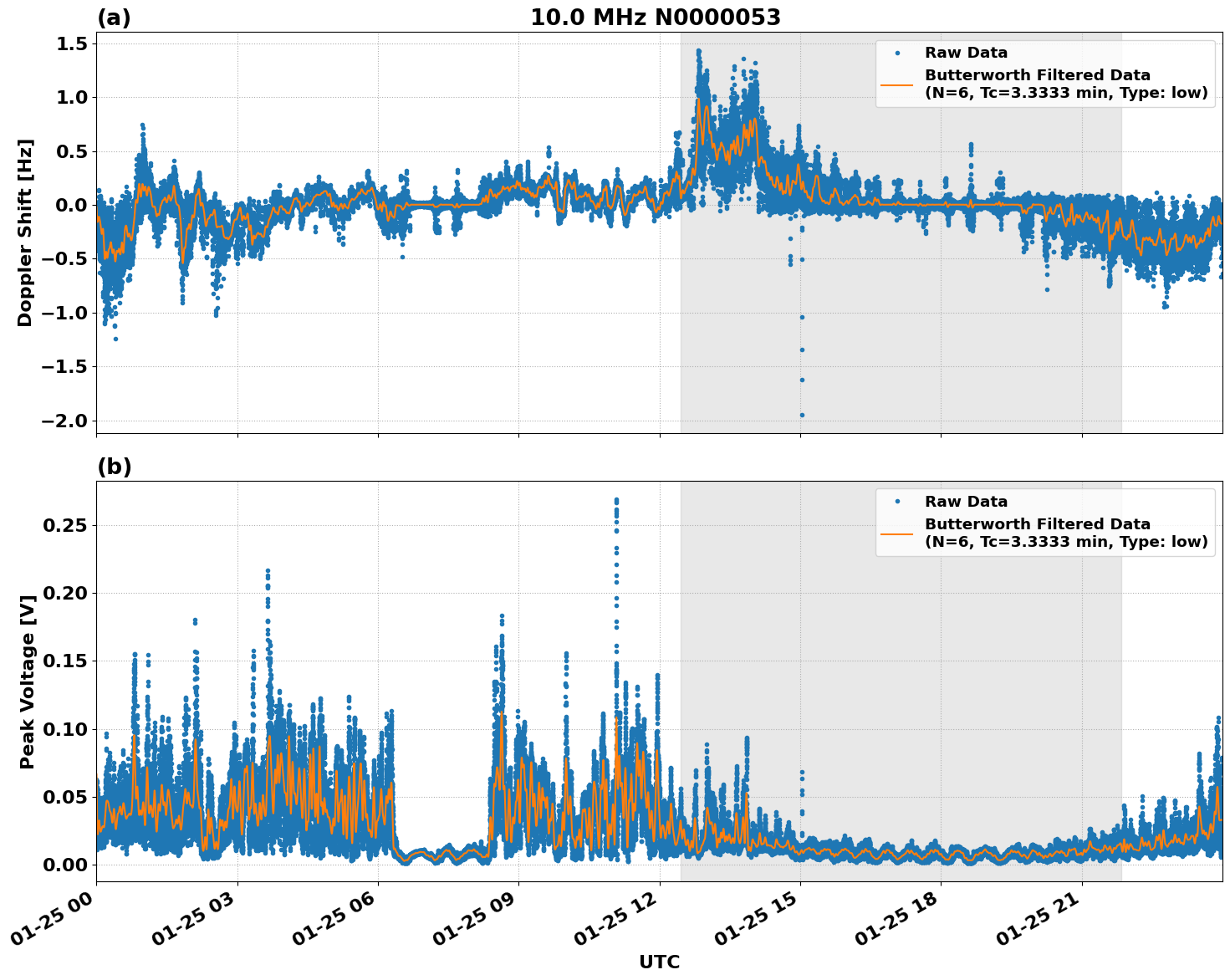Click the '0.00' tick label on the Peak Voltage axis
Image resolution: width=1230 pixels, height=980 pixels.
(x=65, y=864)
